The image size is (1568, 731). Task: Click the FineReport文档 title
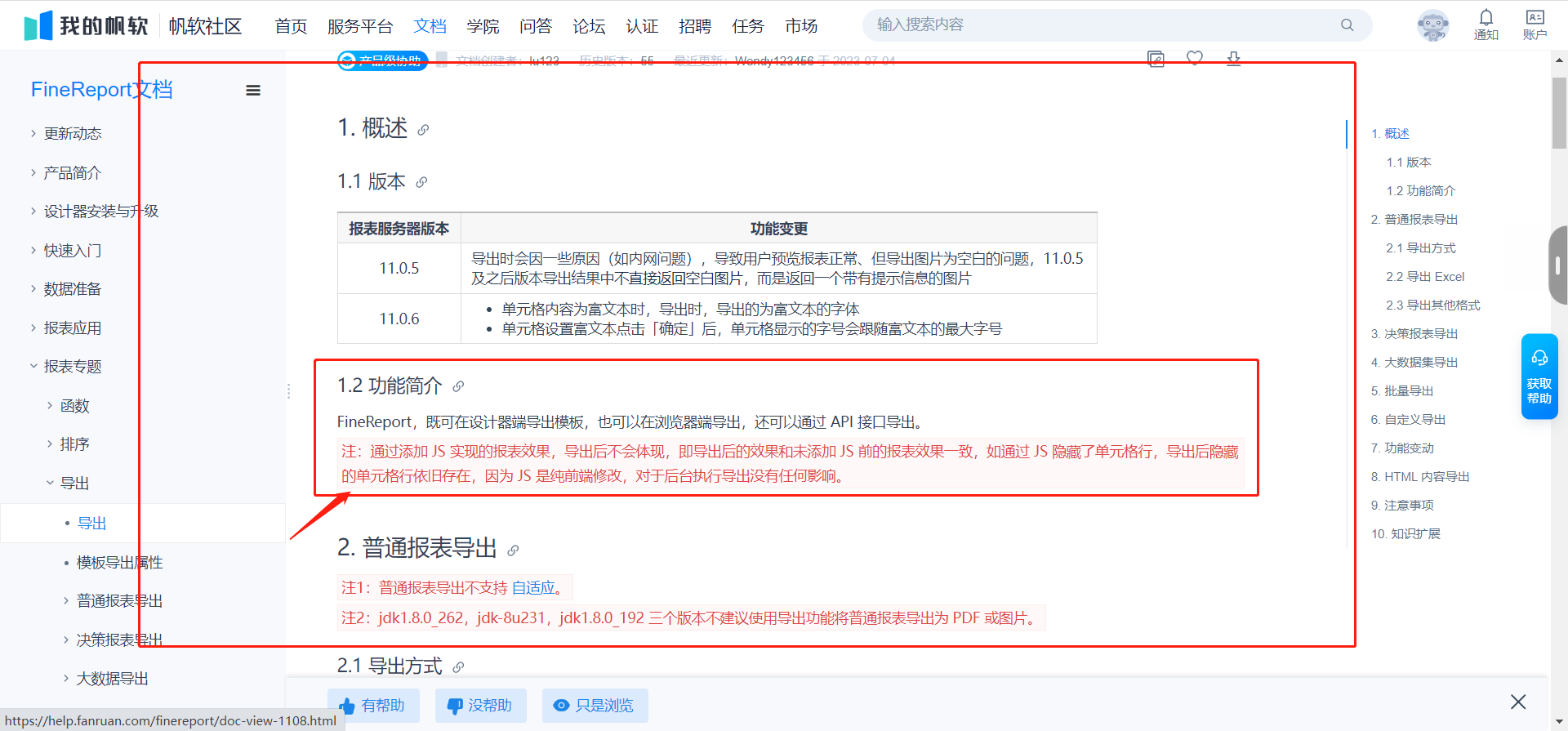(x=101, y=90)
